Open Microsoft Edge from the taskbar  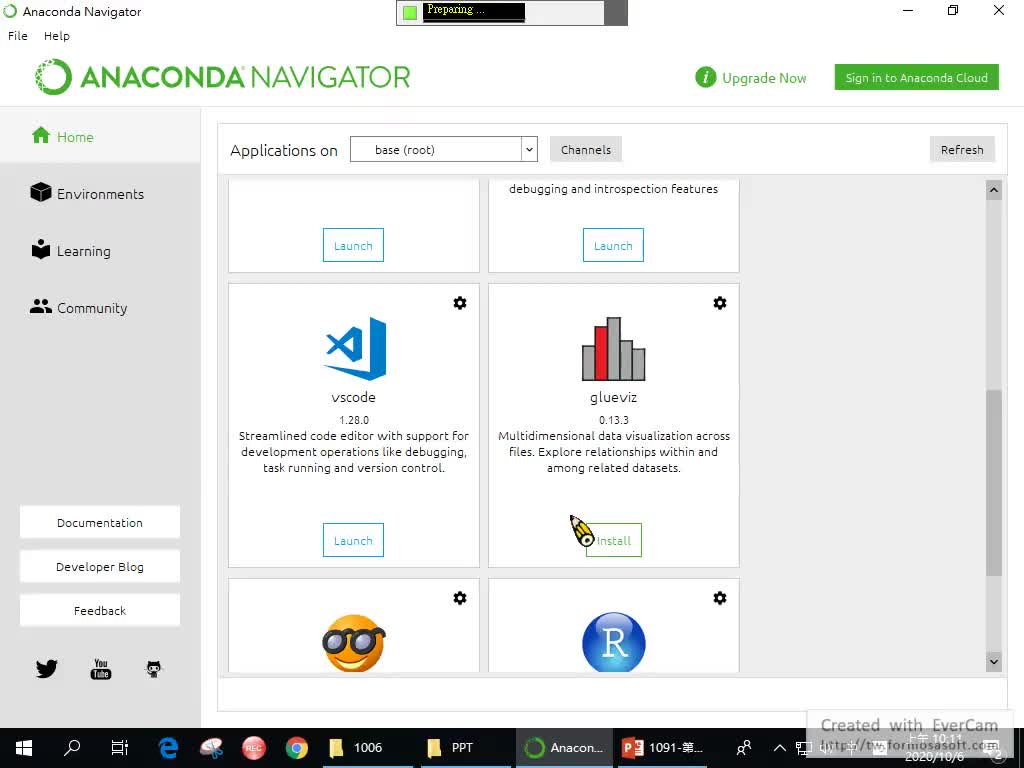point(168,748)
